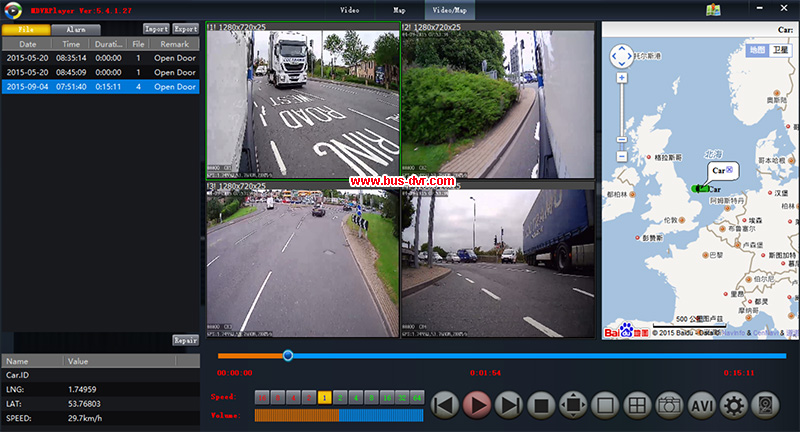Switch map to satellite view (卫星)
Image resolution: width=800 pixels, height=432 pixels.
[780, 50]
